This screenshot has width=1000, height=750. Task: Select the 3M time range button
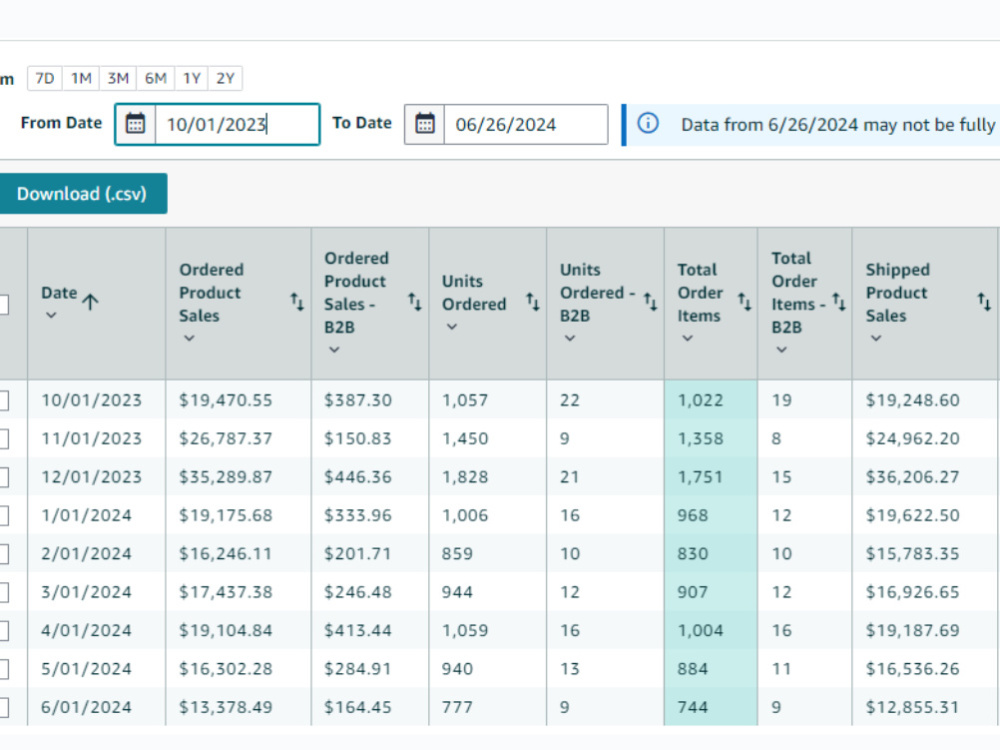pos(118,78)
